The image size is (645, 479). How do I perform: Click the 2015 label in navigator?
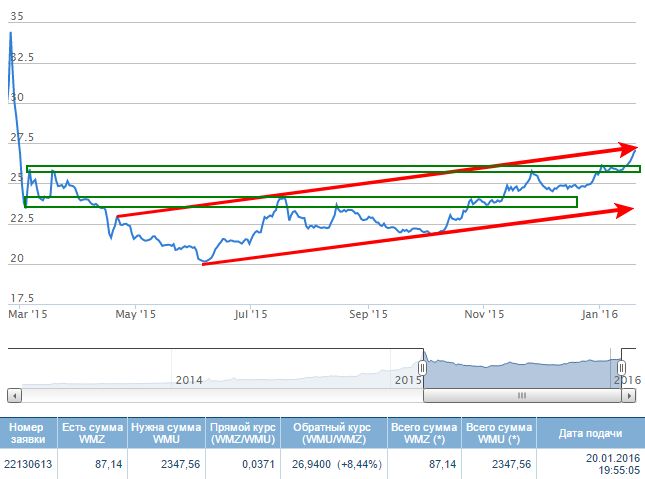tap(407, 380)
